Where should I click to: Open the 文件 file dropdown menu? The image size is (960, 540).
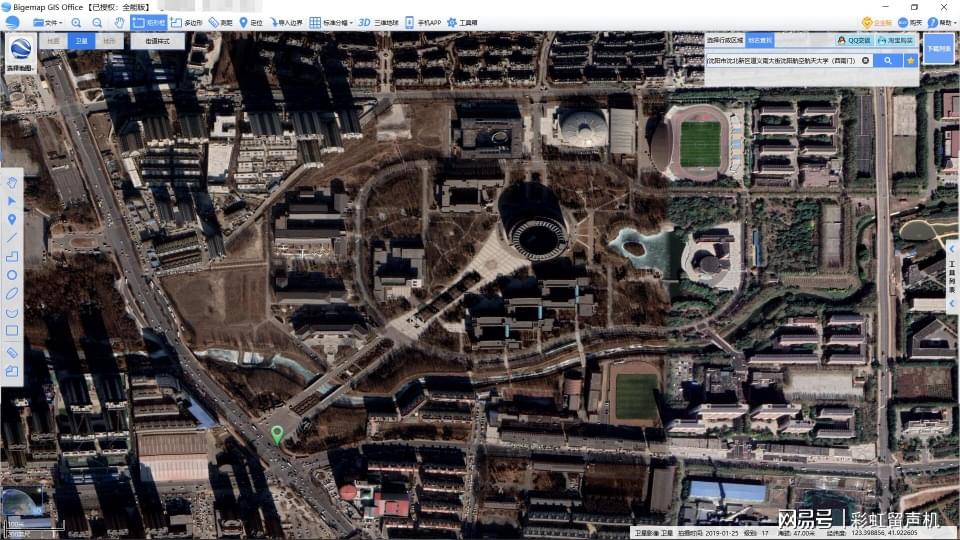45,22
